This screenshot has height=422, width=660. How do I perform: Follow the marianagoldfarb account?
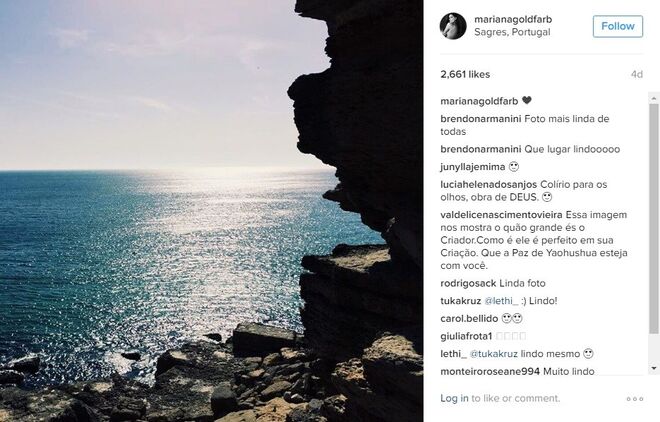(x=617, y=26)
